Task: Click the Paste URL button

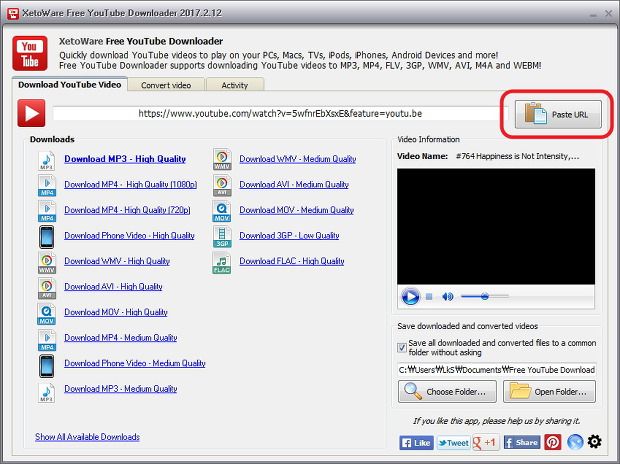Action: 558,114
